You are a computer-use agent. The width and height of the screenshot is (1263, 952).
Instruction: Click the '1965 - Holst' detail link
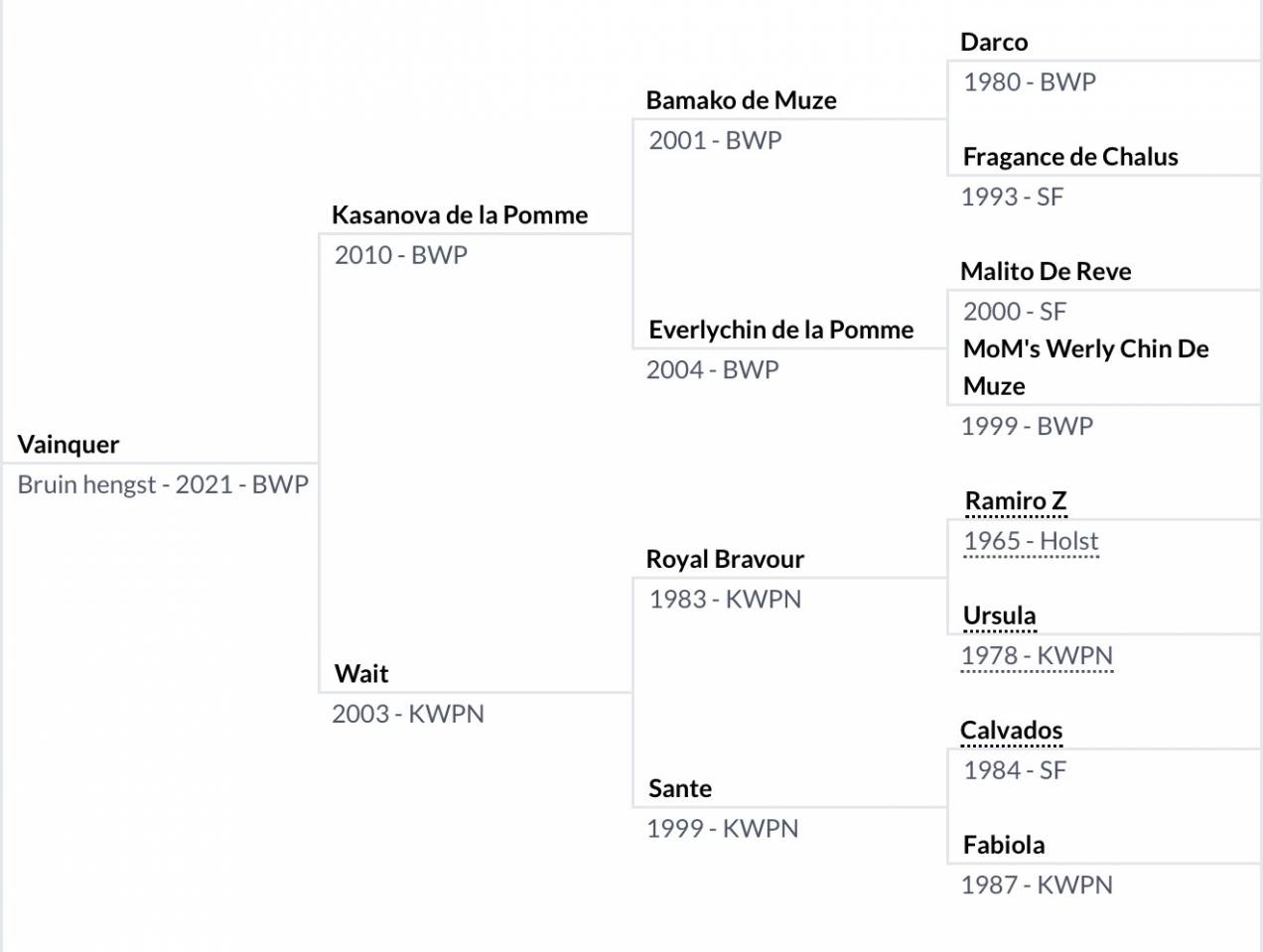coord(1031,541)
